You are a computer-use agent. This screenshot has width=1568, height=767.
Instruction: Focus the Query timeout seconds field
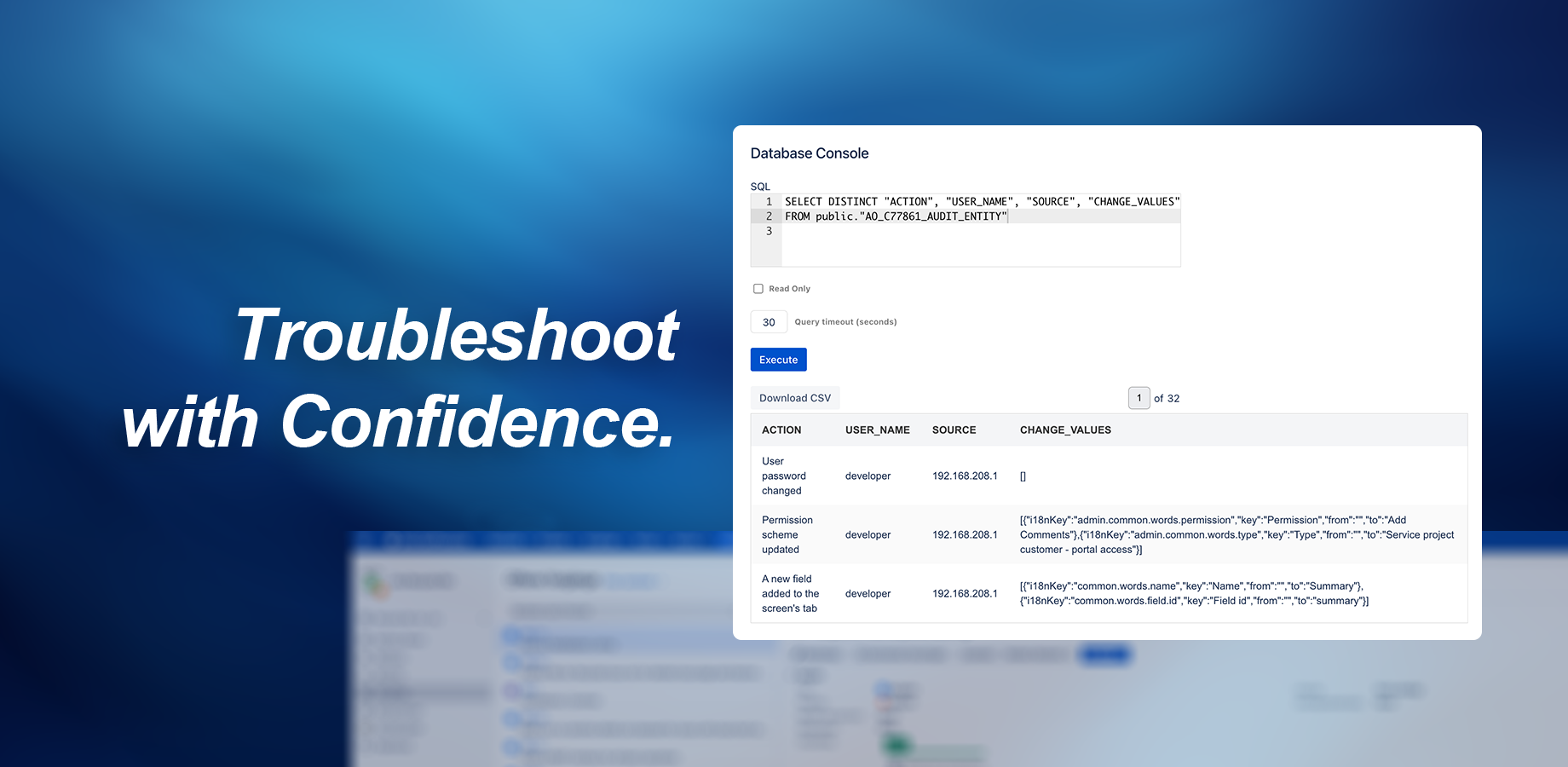769,322
